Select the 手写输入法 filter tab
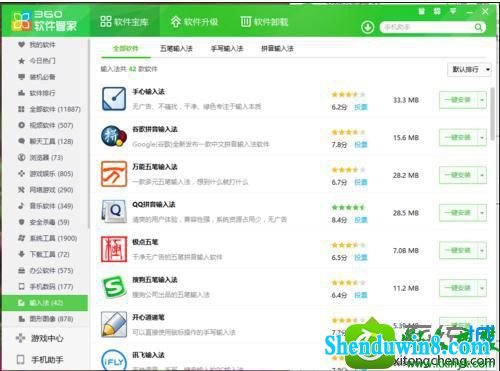This screenshot has height=371, width=500. click(x=227, y=49)
